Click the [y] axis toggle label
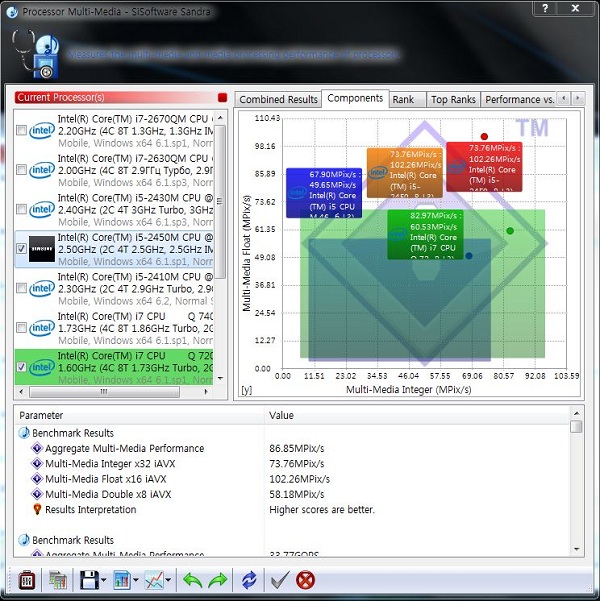The width and height of the screenshot is (600, 601). (247, 390)
